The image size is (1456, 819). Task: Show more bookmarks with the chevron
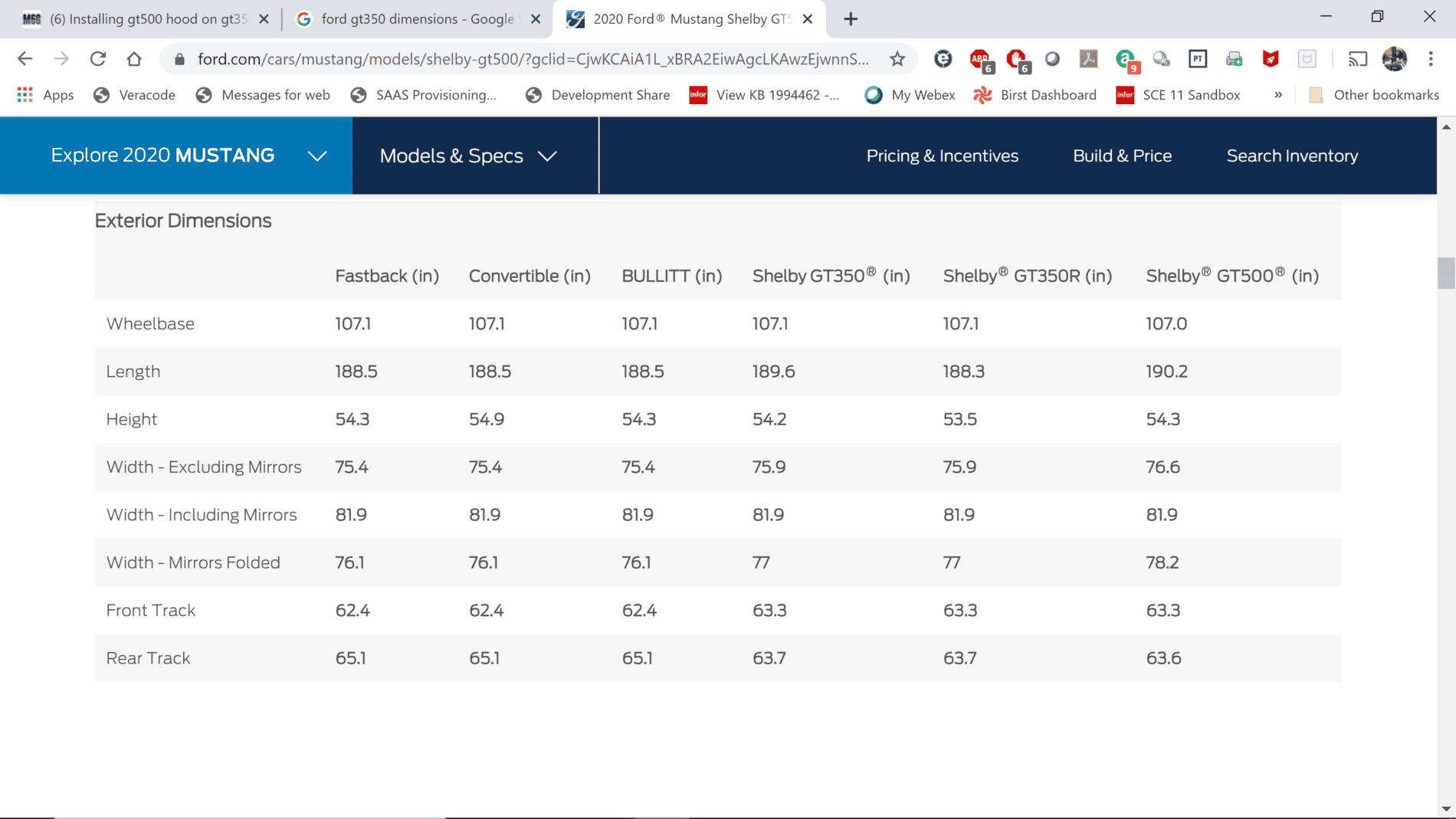coord(1278,95)
